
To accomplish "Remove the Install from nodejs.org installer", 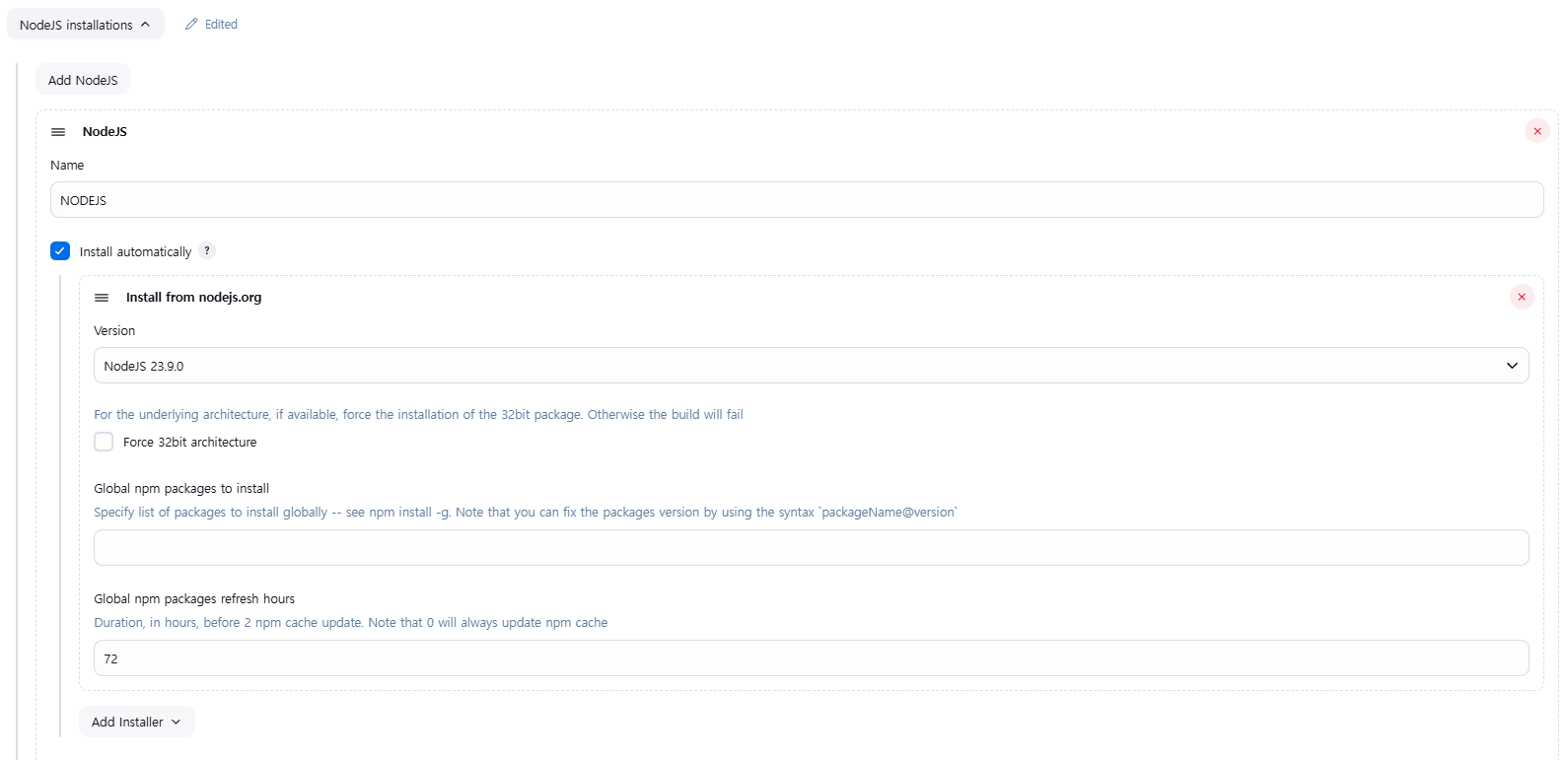I will [x=1522, y=297].
